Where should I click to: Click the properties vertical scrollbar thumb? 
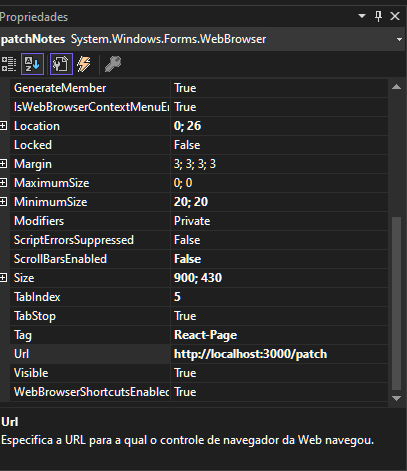click(x=396, y=303)
